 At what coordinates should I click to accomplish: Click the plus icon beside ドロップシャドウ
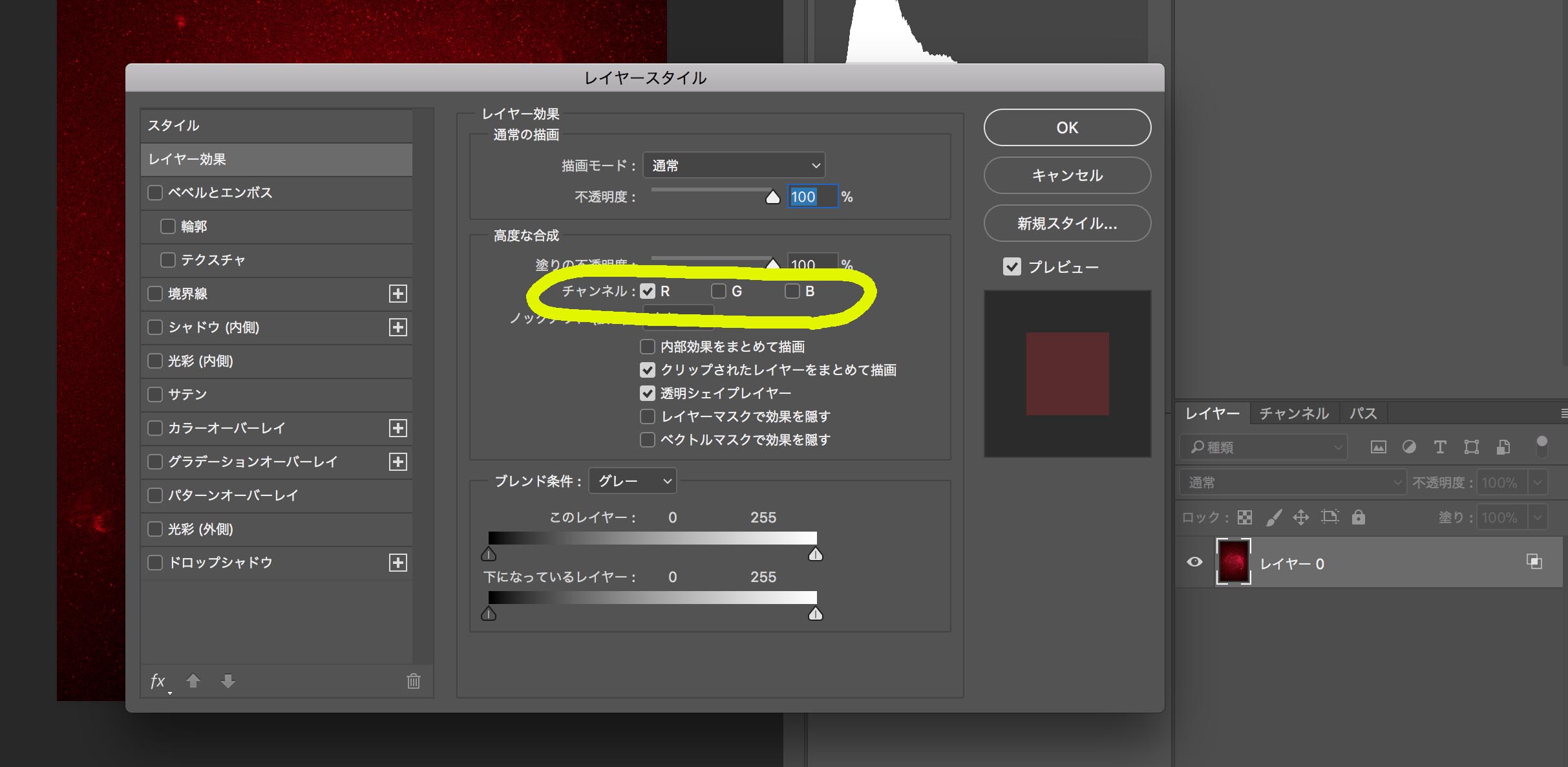(398, 563)
